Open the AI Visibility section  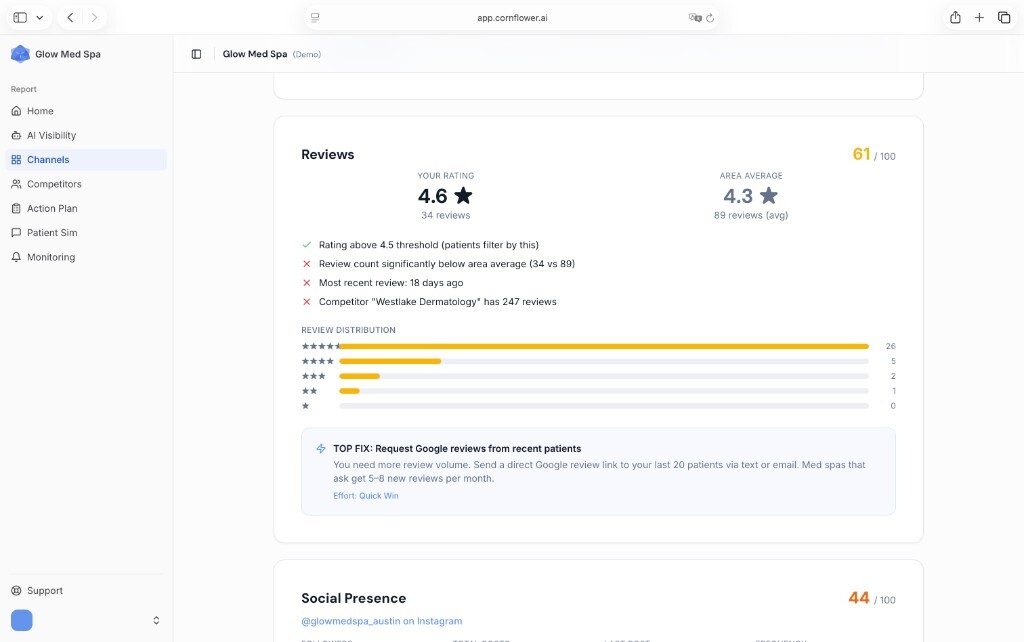point(51,135)
